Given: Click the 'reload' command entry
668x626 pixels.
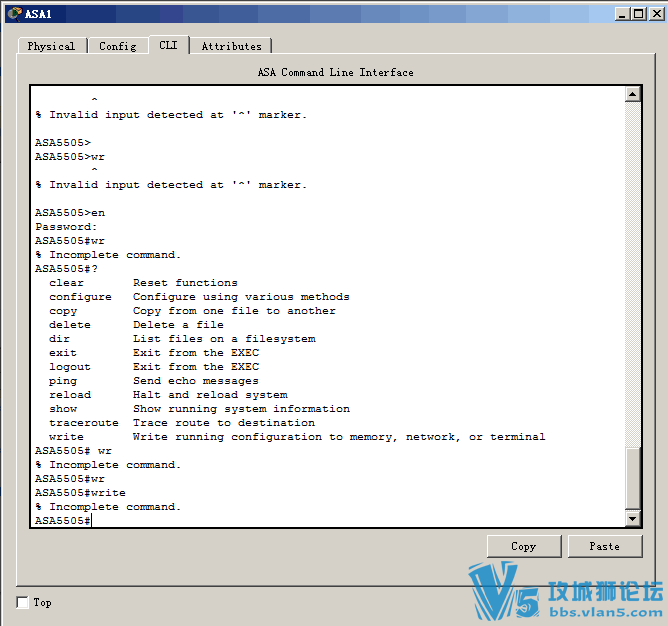Looking at the screenshot, I should tap(70, 395).
